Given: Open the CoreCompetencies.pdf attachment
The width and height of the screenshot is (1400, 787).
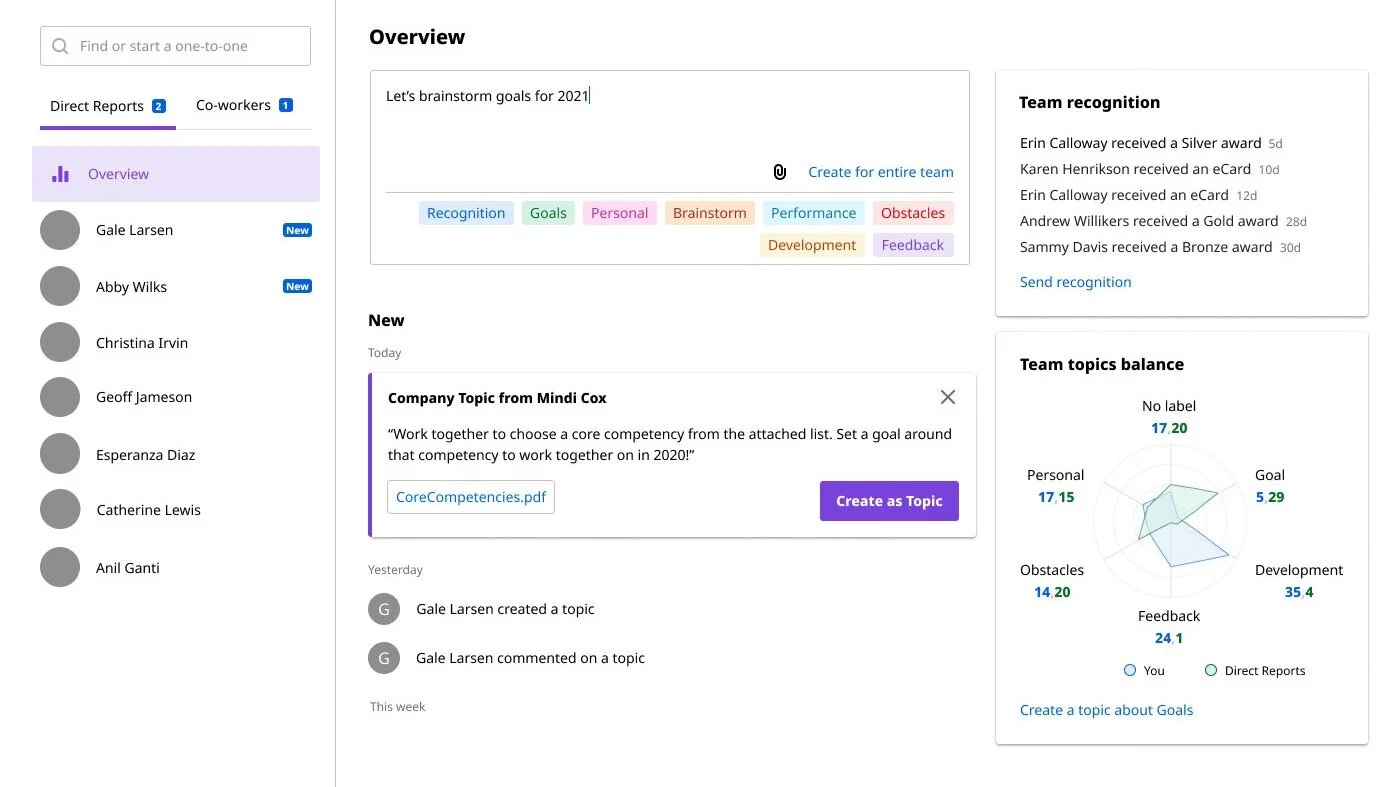Looking at the screenshot, I should click(x=471, y=497).
